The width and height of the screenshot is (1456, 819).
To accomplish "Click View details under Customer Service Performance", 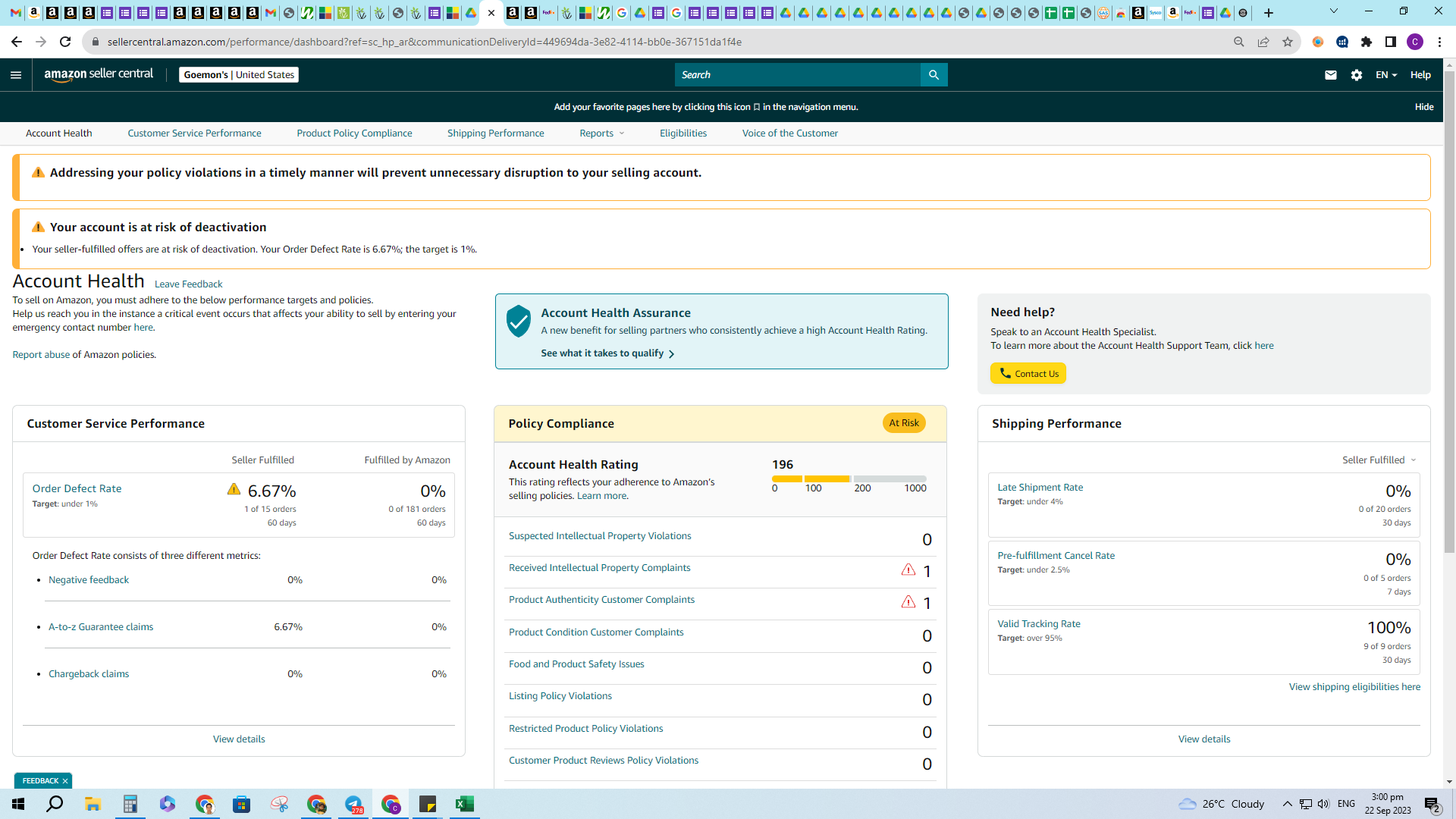I will pos(239,739).
